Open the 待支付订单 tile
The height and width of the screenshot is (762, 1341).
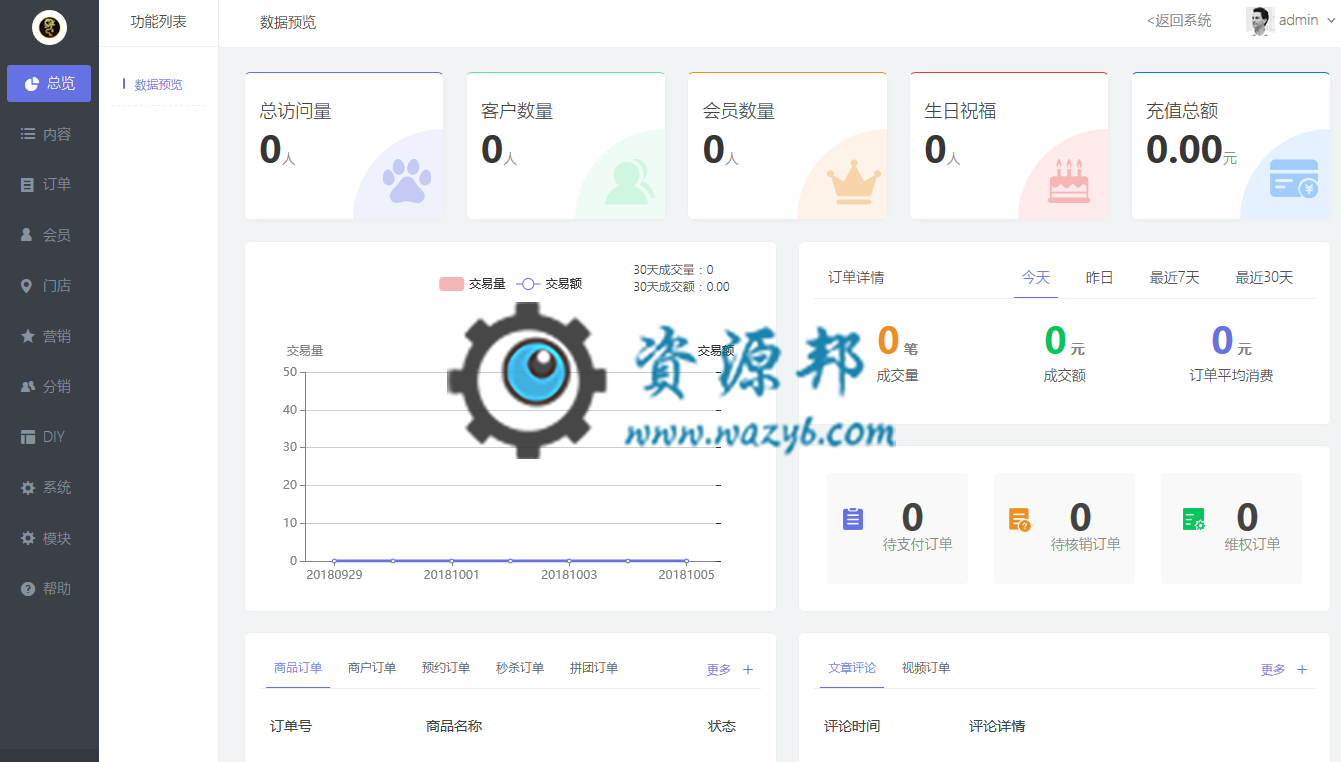(897, 528)
